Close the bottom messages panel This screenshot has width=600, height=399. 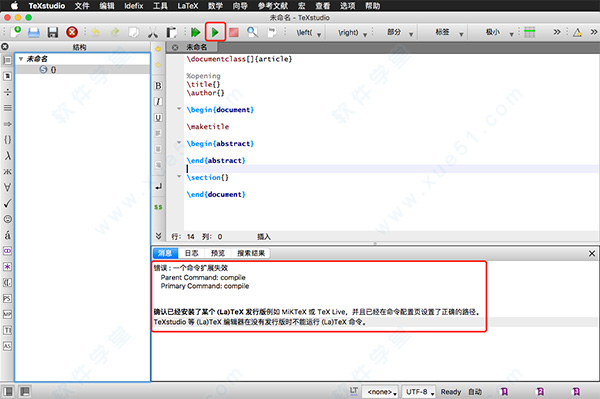pos(592,253)
